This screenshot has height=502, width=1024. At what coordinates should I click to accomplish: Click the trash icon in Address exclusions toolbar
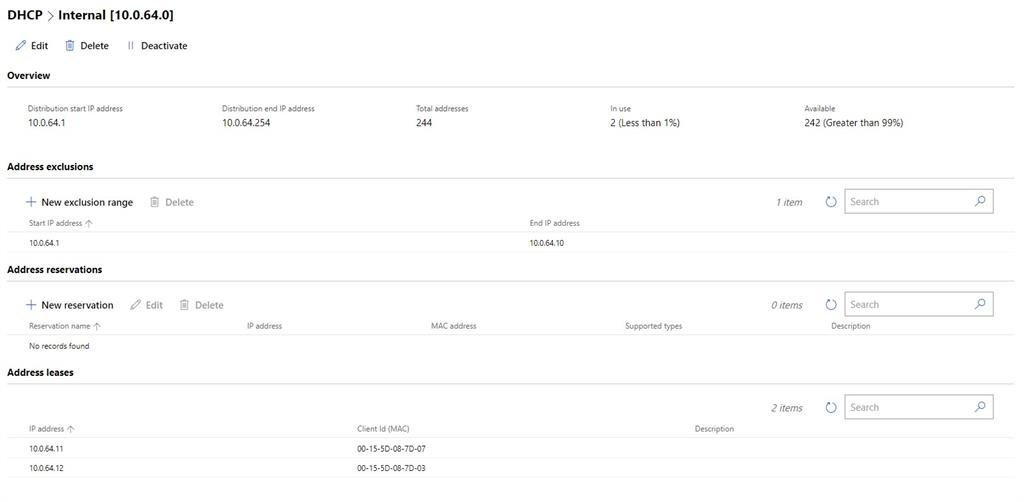click(155, 202)
